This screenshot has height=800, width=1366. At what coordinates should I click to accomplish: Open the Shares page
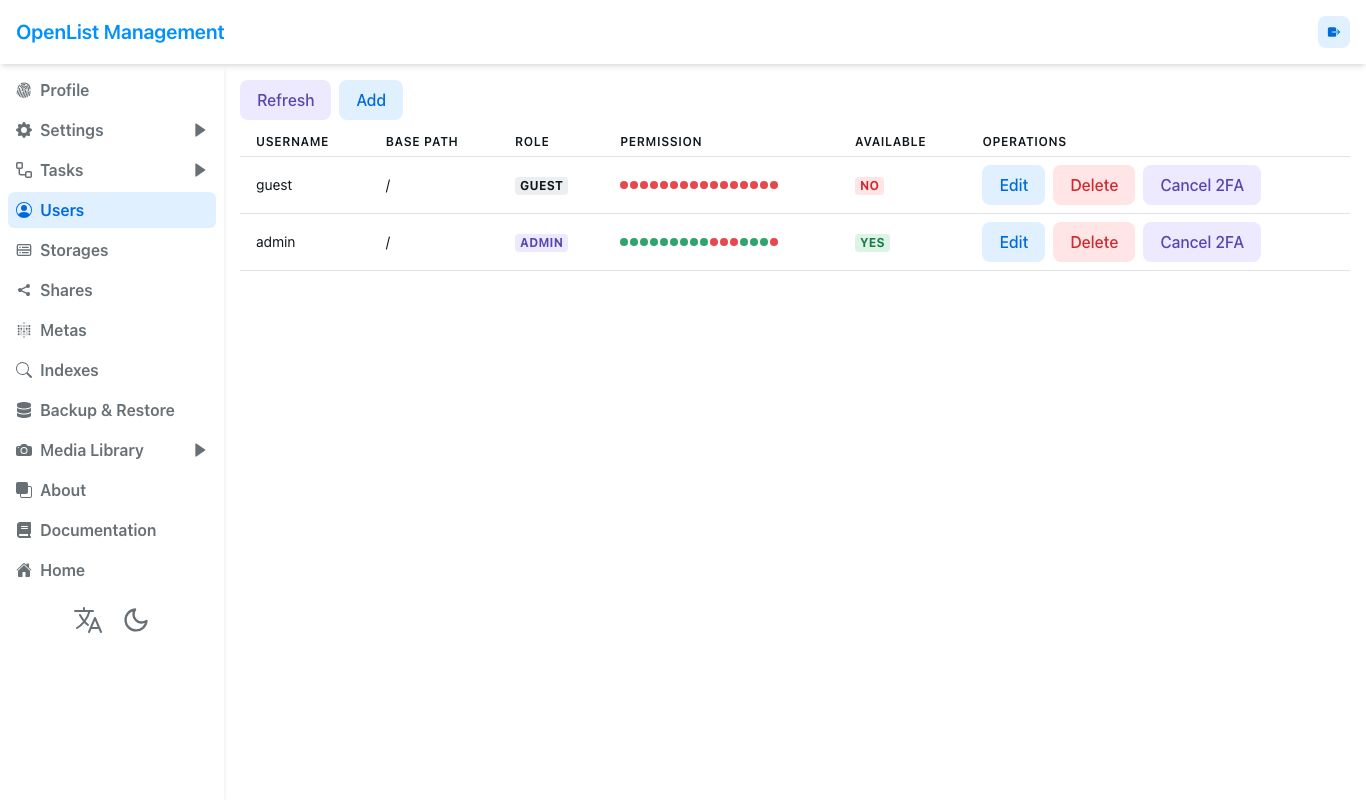(x=112, y=290)
